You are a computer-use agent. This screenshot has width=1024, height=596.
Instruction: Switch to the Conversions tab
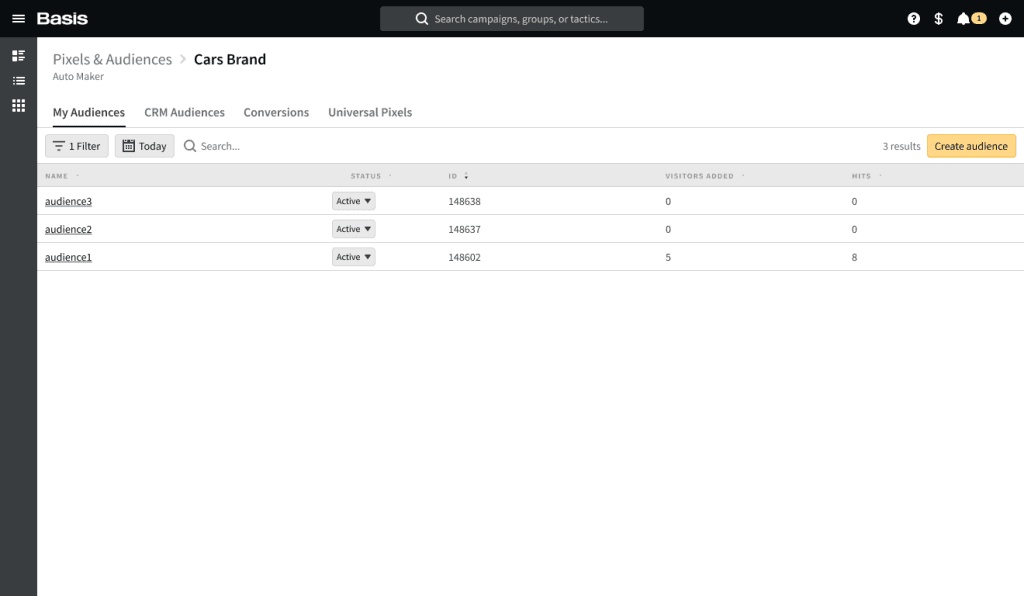[276, 112]
